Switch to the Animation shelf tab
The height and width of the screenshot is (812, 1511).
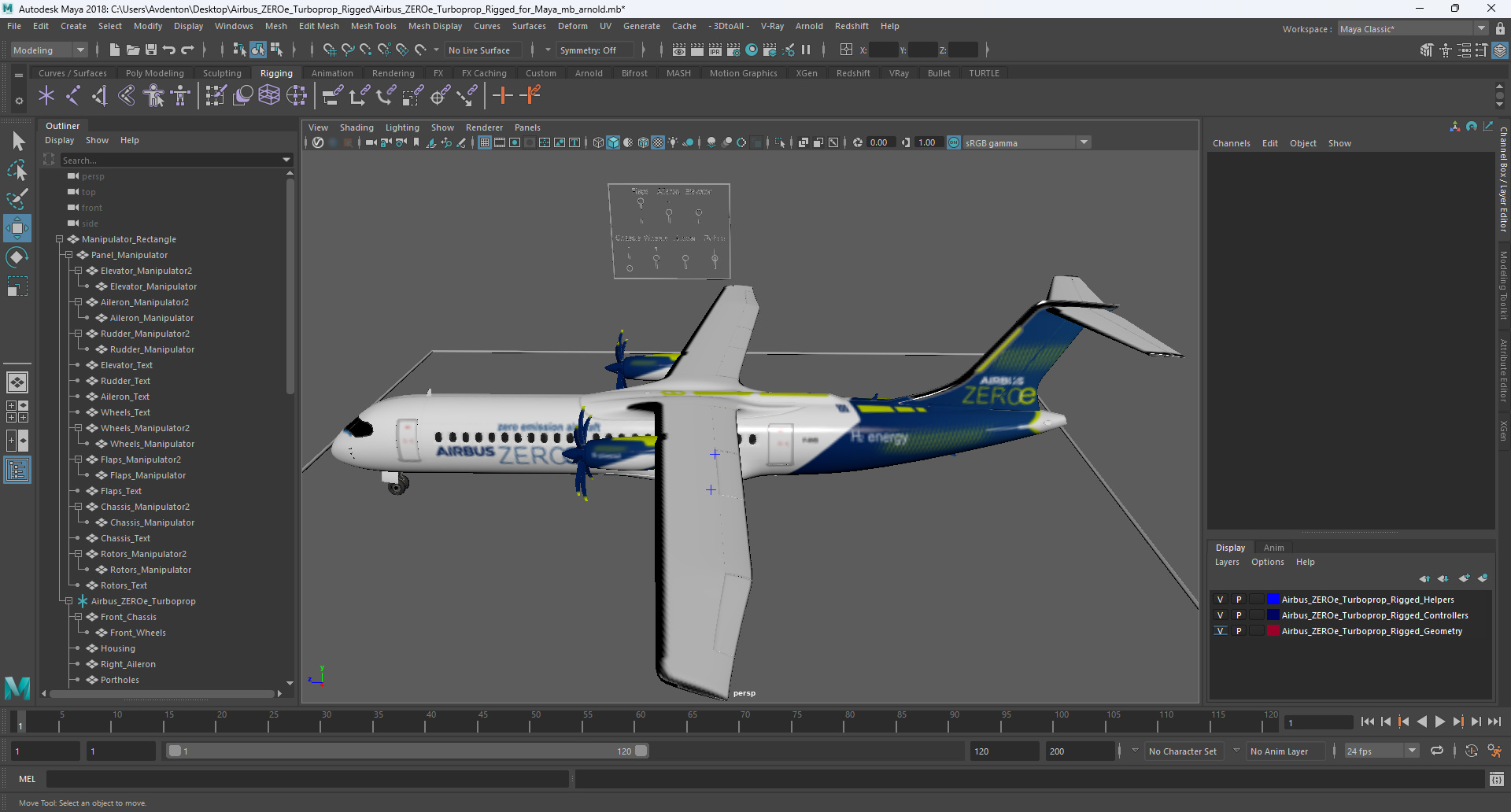332,73
